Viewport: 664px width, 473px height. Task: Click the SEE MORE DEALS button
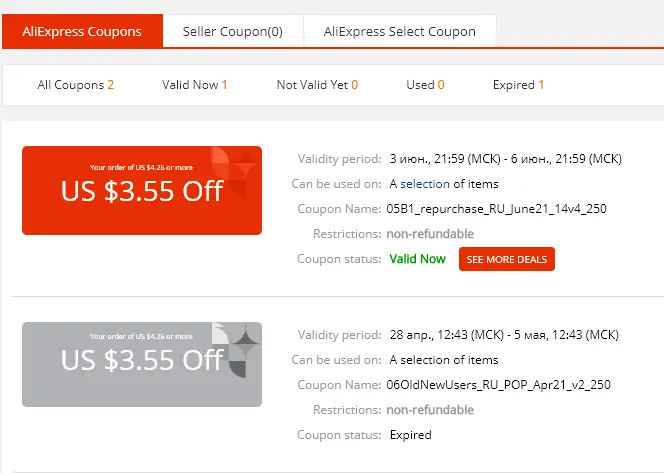click(506, 259)
